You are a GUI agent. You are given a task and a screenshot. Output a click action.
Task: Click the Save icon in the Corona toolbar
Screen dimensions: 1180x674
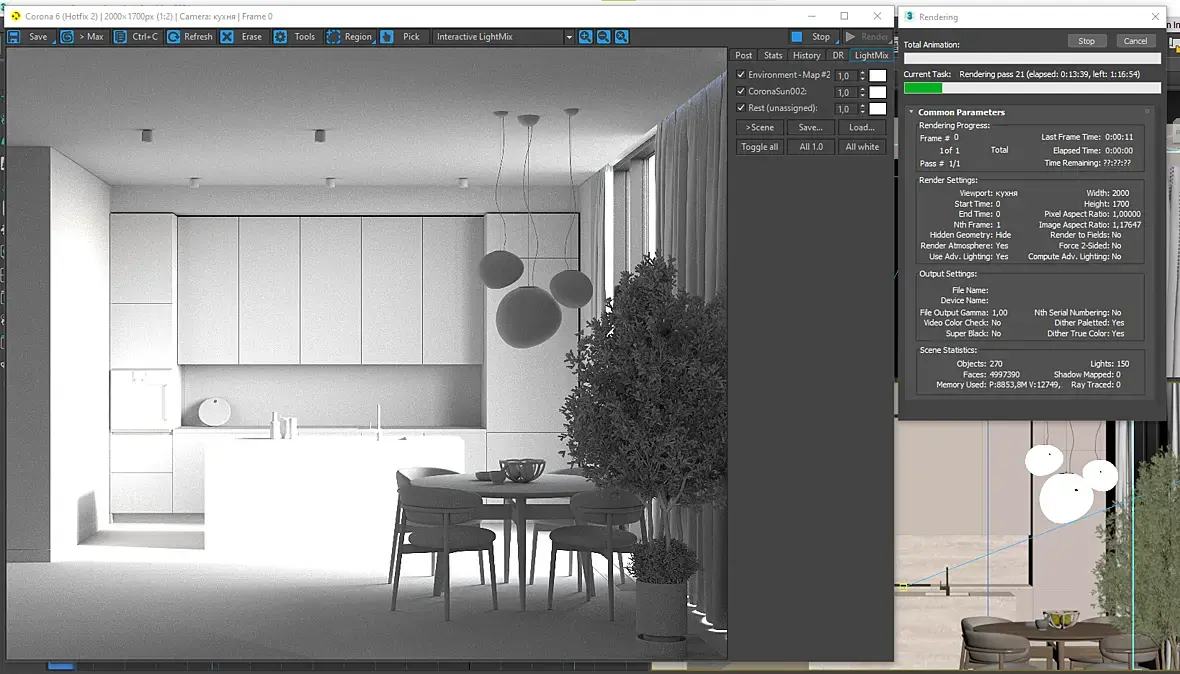(x=14, y=37)
